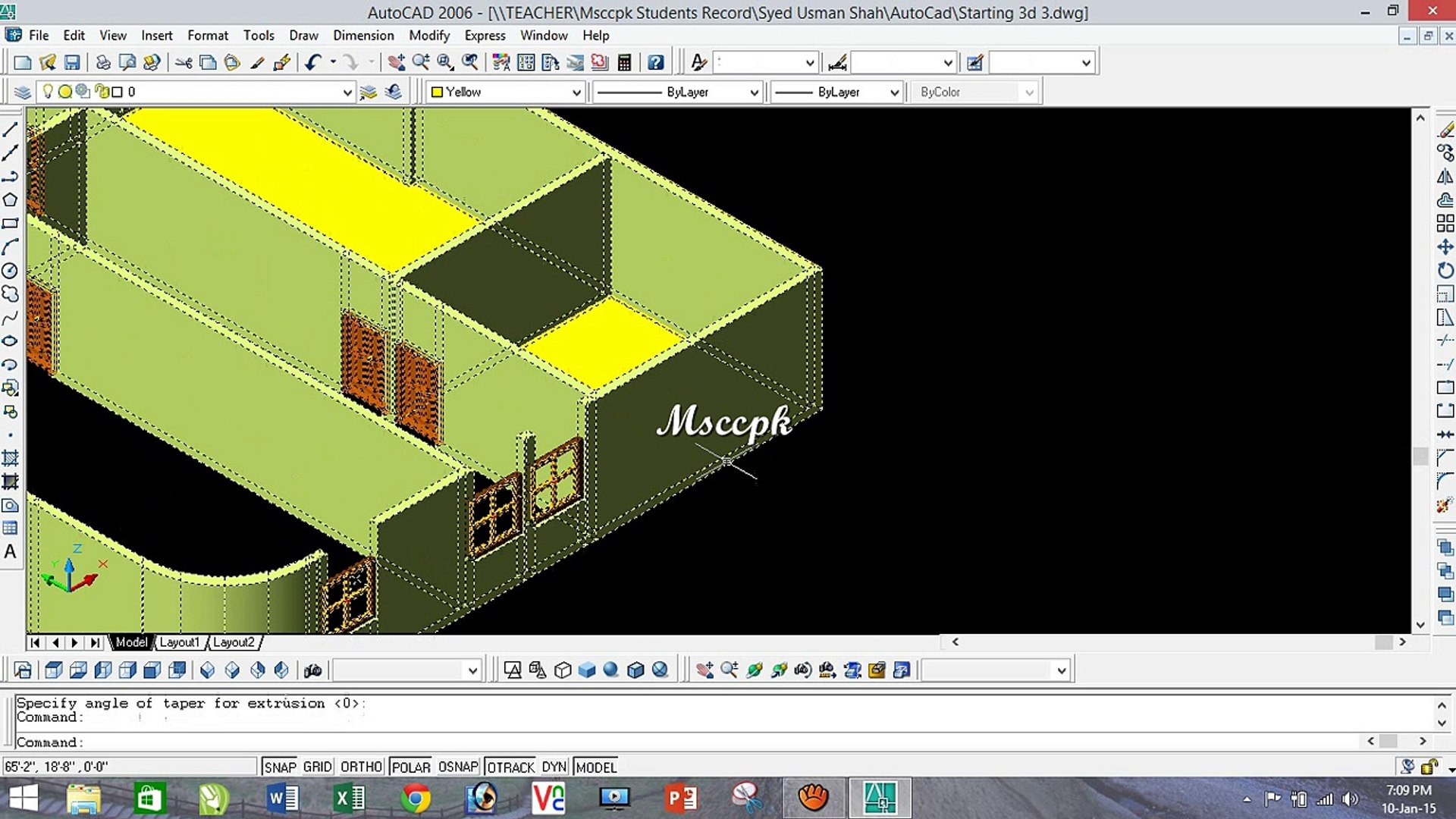Click the Move modify tool
Viewport: 1456px width, 819px height.
[1445, 247]
